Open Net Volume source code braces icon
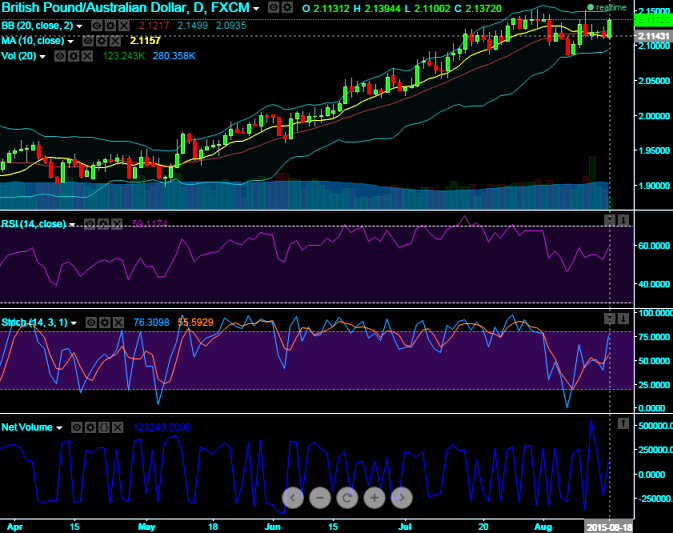Screen dimensions: 673x533 104,427
